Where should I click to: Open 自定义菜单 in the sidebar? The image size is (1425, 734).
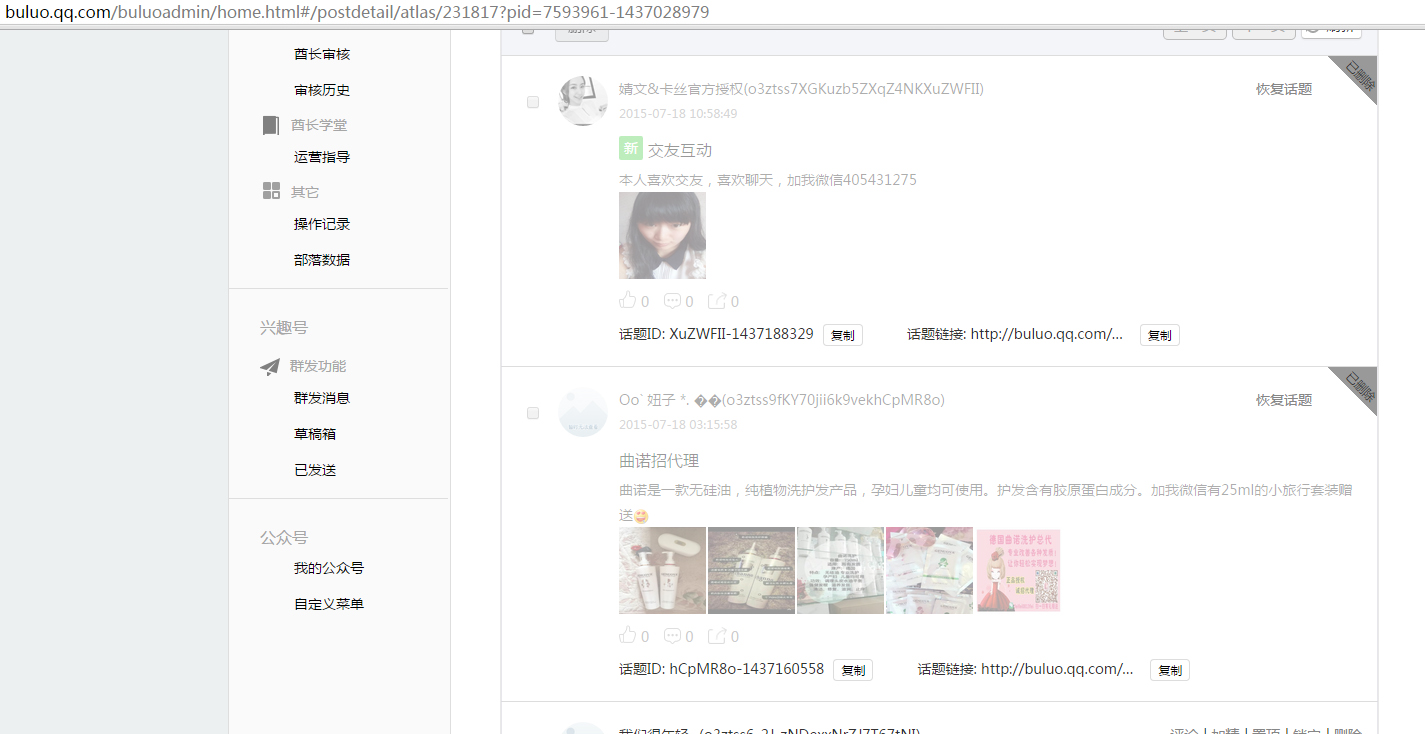tap(329, 604)
